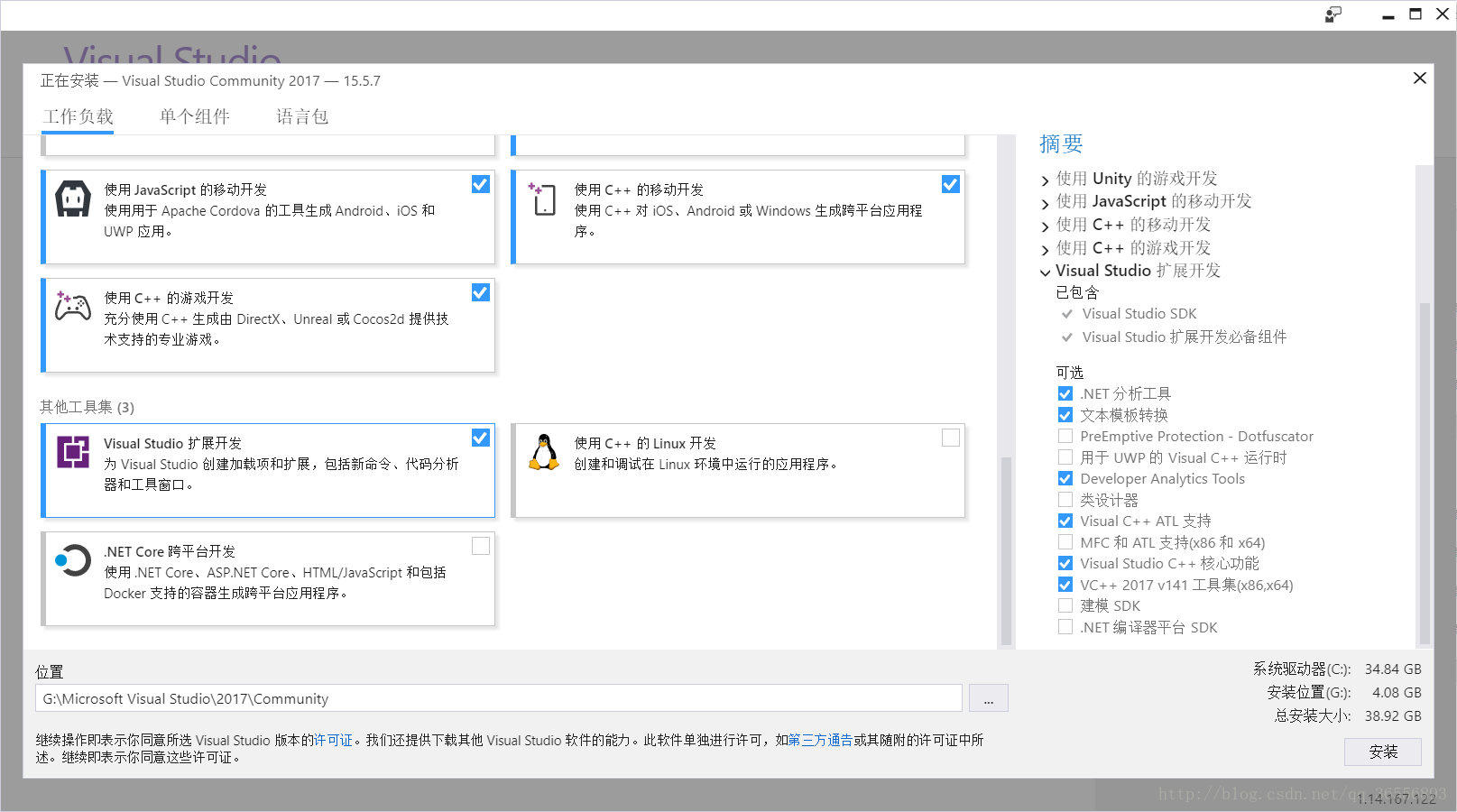Expand 使用 Unity 的游戏开发 summary
This screenshot has height=812, width=1457.
pyautogui.click(x=1046, y=180)
